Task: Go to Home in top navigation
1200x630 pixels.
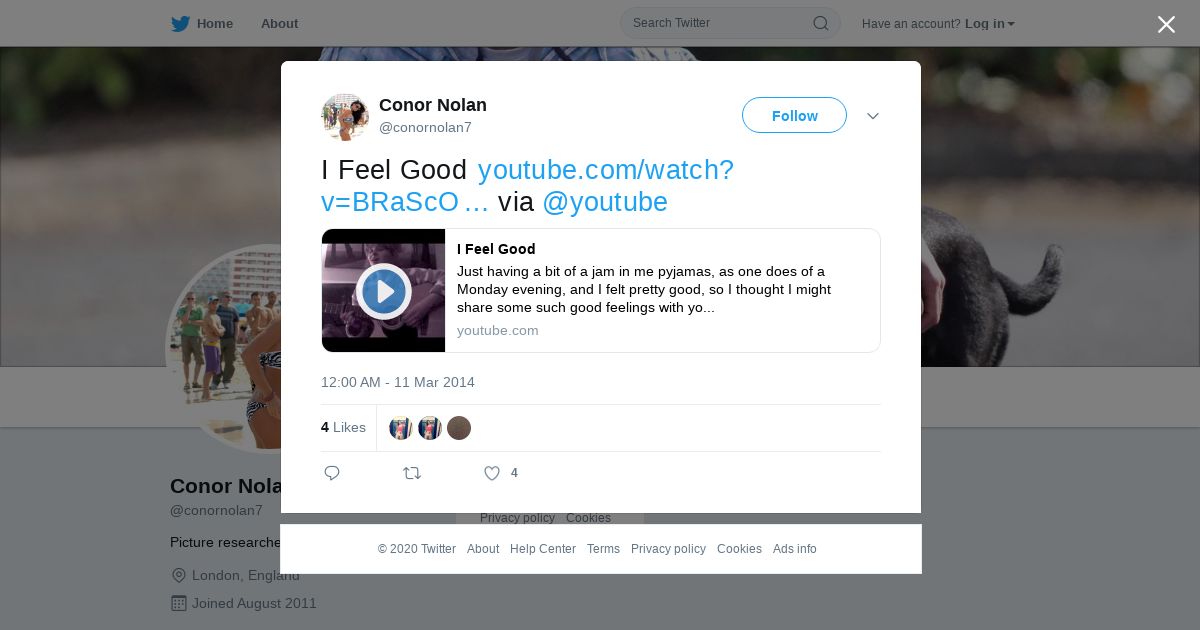Action: [x=214, y=24]
